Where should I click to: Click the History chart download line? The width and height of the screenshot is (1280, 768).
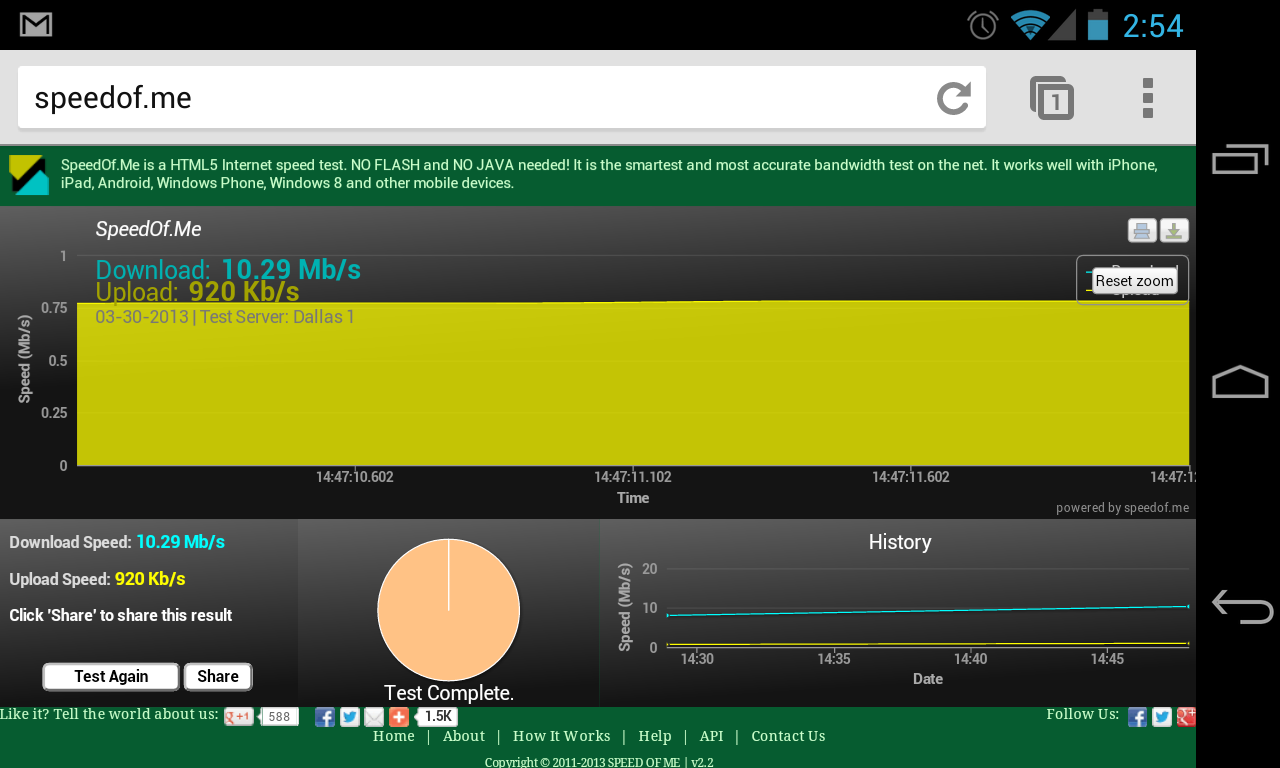pyautogui.click(x=928, y=610)
